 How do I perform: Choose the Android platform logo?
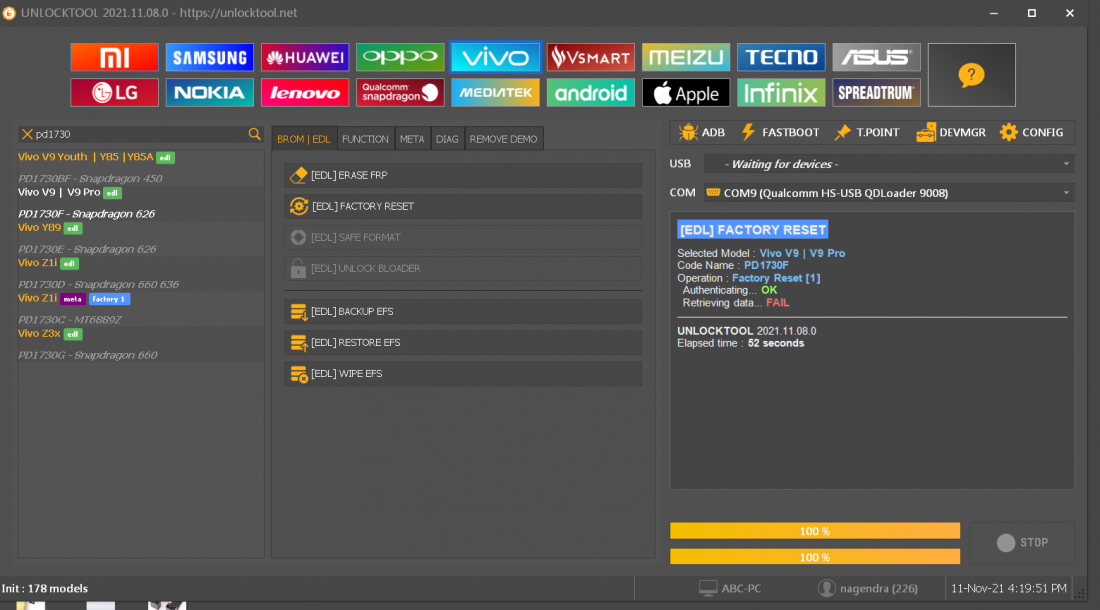coord(591,93)
